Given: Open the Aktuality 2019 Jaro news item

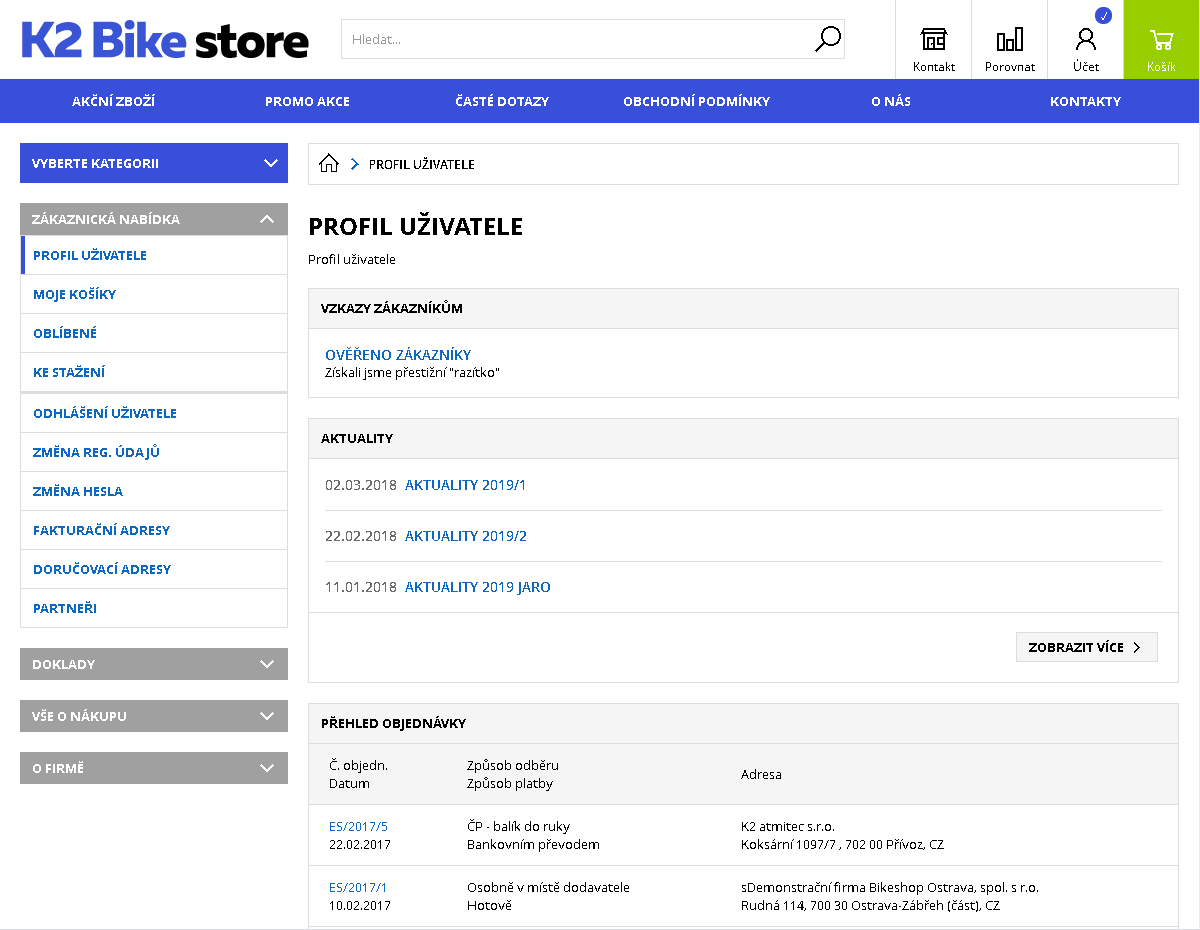Looking at the screenshot, I should 478,587.
